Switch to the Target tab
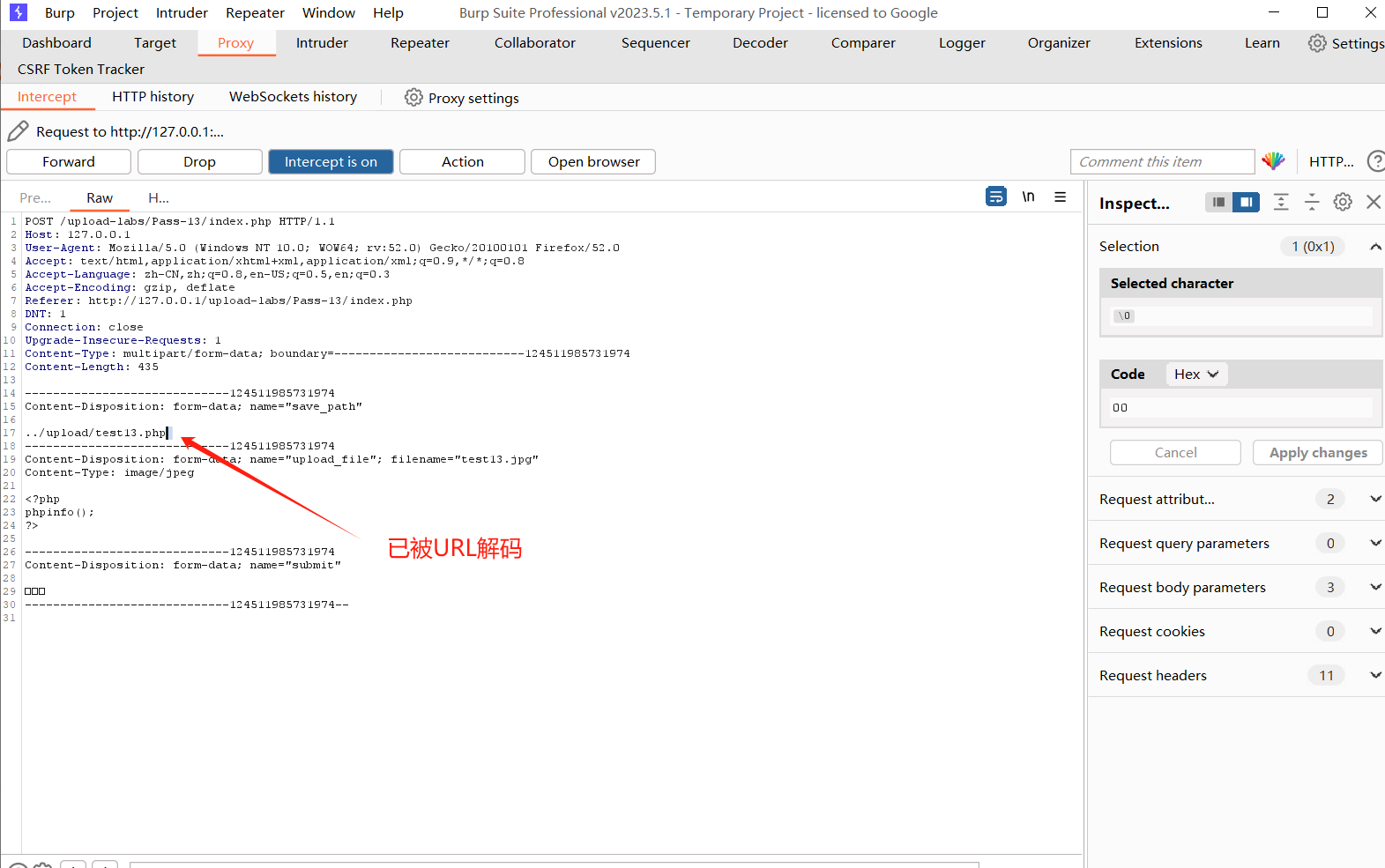The height and width of the screenshot is (868, 1385). pos(155,43)
